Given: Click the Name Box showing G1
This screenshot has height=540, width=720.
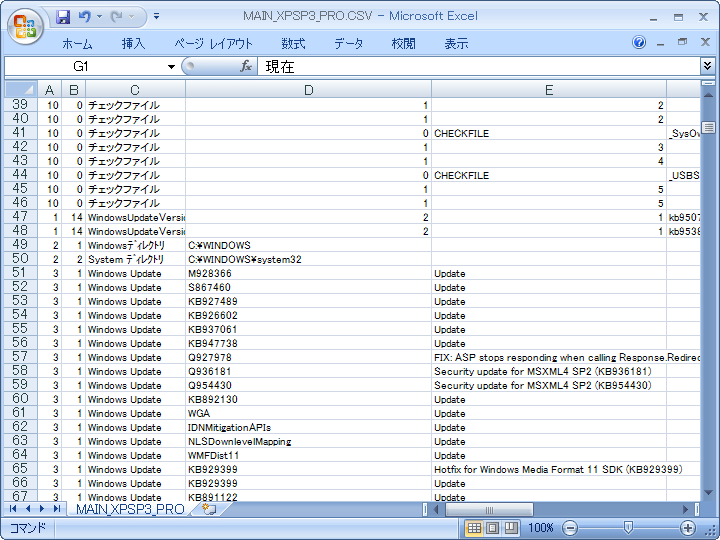Looking at the screenshot, I should tap(85, 67).
